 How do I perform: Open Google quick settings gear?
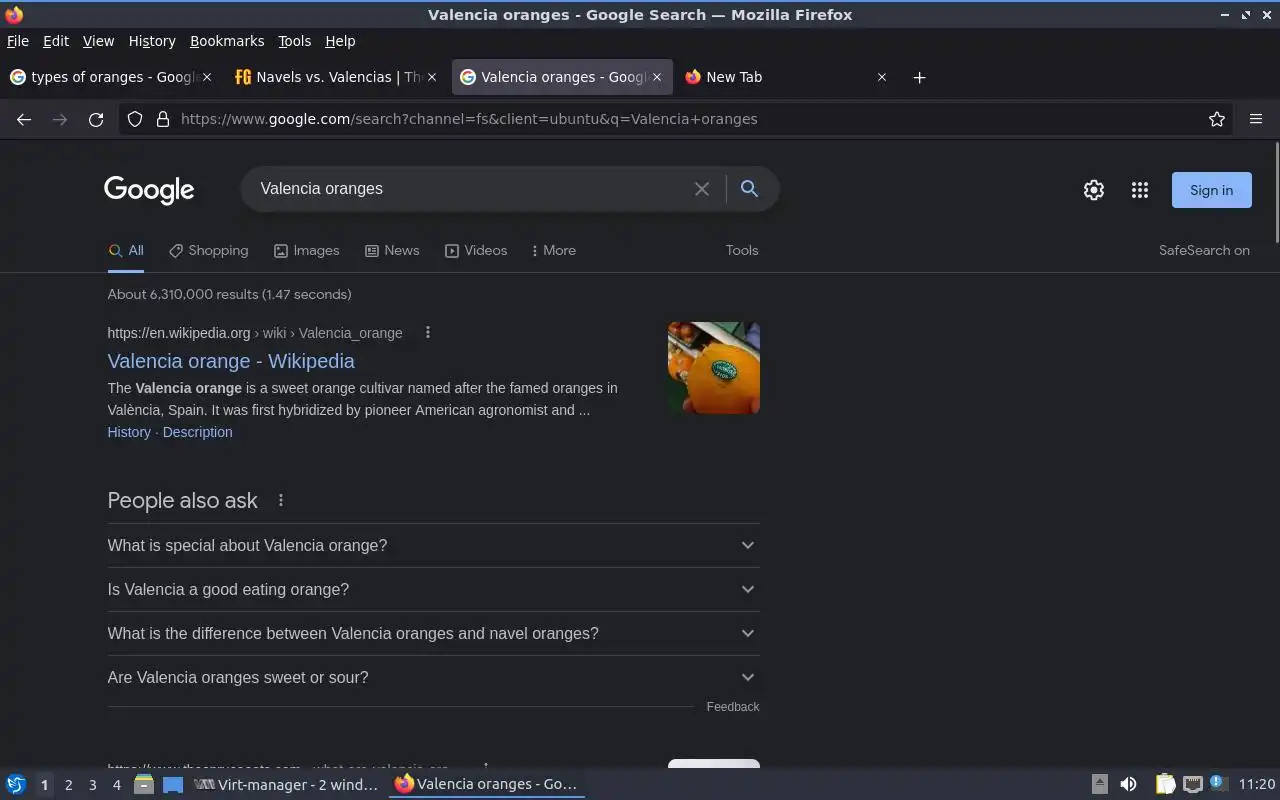[x=1094, y=190]
